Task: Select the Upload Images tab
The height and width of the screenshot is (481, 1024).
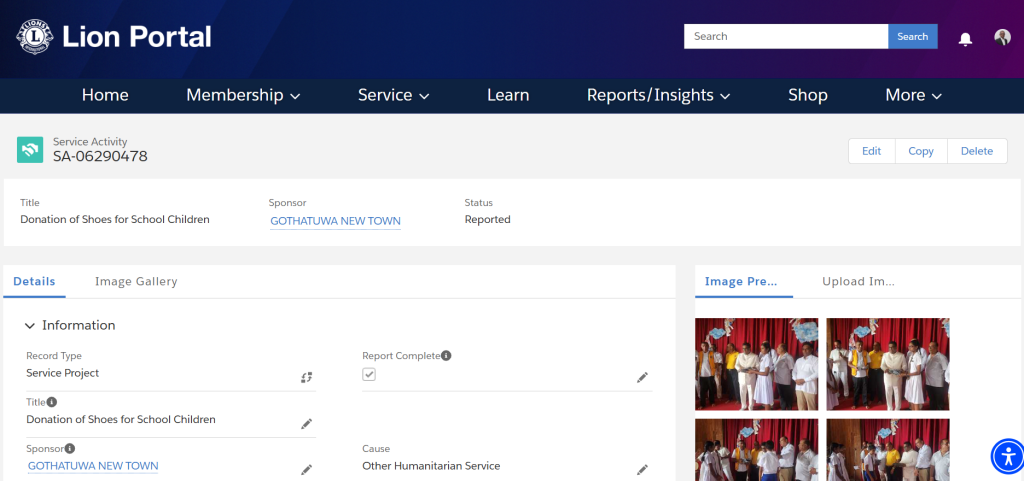Action: coord(858,282)
